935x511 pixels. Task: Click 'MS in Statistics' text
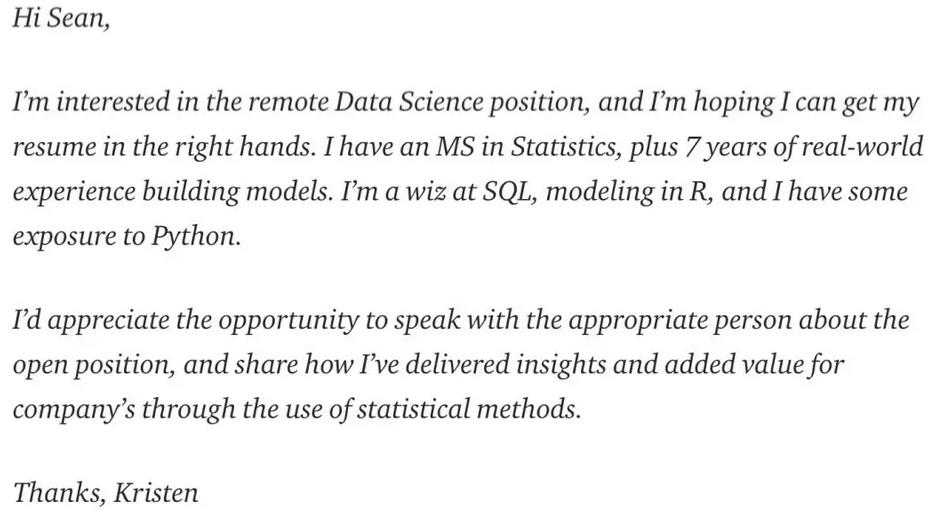coord(527,147)
